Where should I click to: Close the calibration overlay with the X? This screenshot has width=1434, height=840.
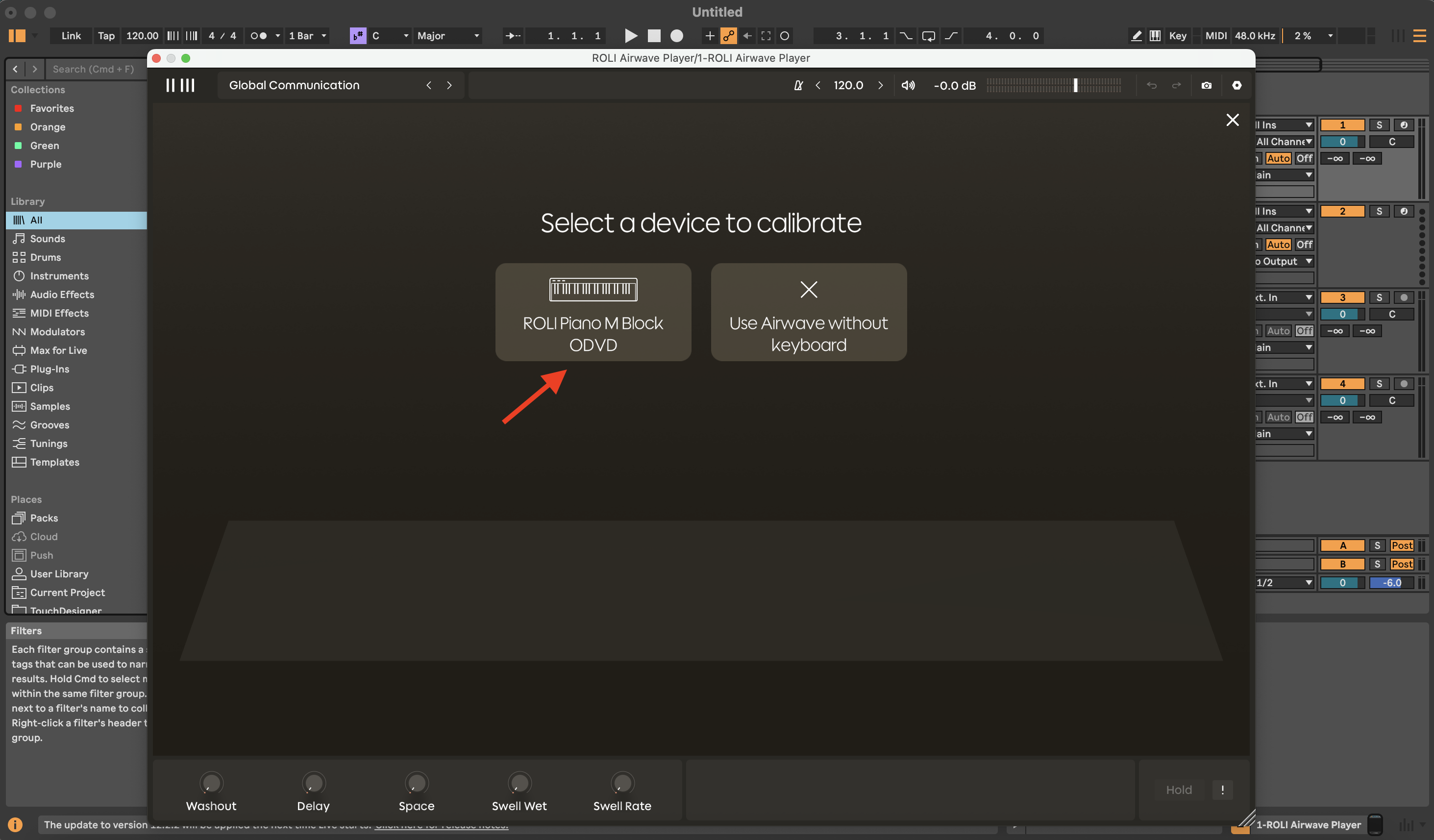tap(1232, 120)
